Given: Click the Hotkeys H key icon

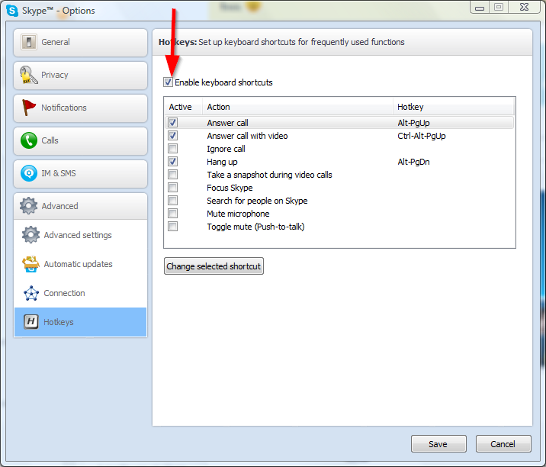Looking at the screenshot, I should point(31,321).
